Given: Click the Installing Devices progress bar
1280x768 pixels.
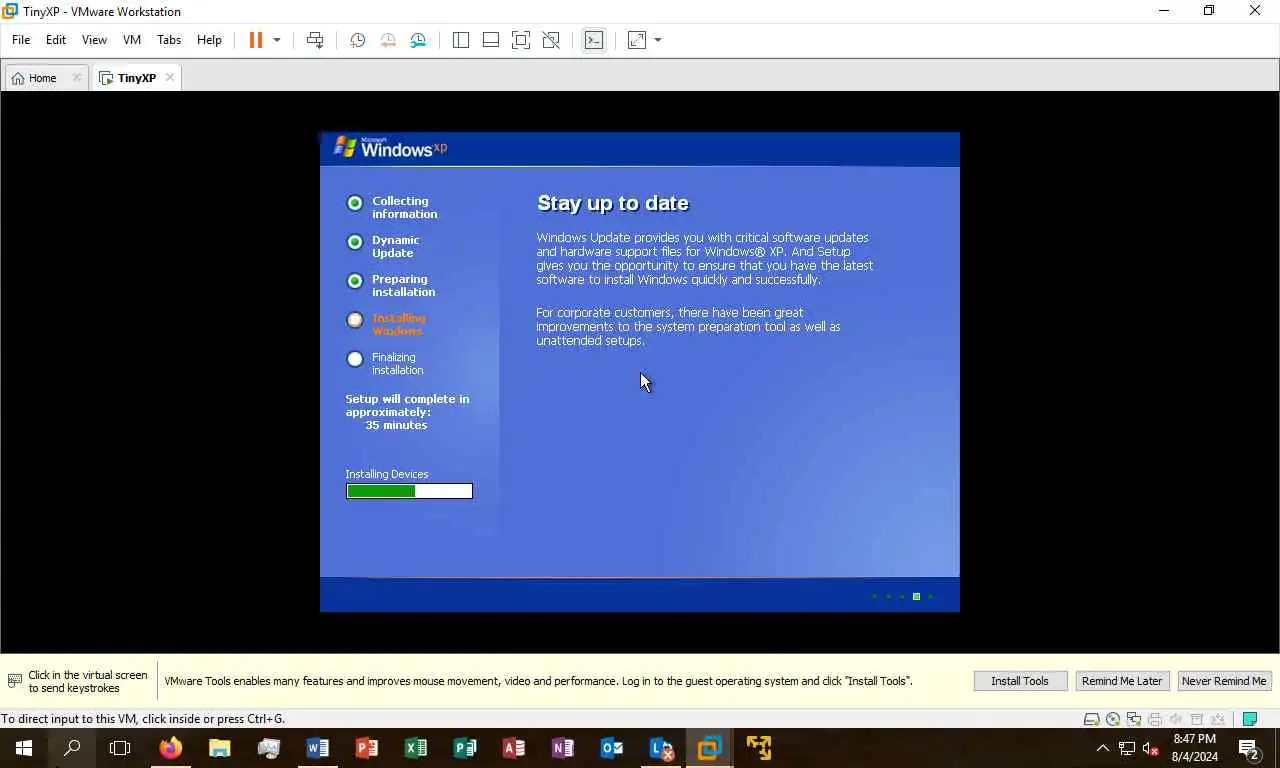Looking at the screenshot, I should tap(409, 491).
